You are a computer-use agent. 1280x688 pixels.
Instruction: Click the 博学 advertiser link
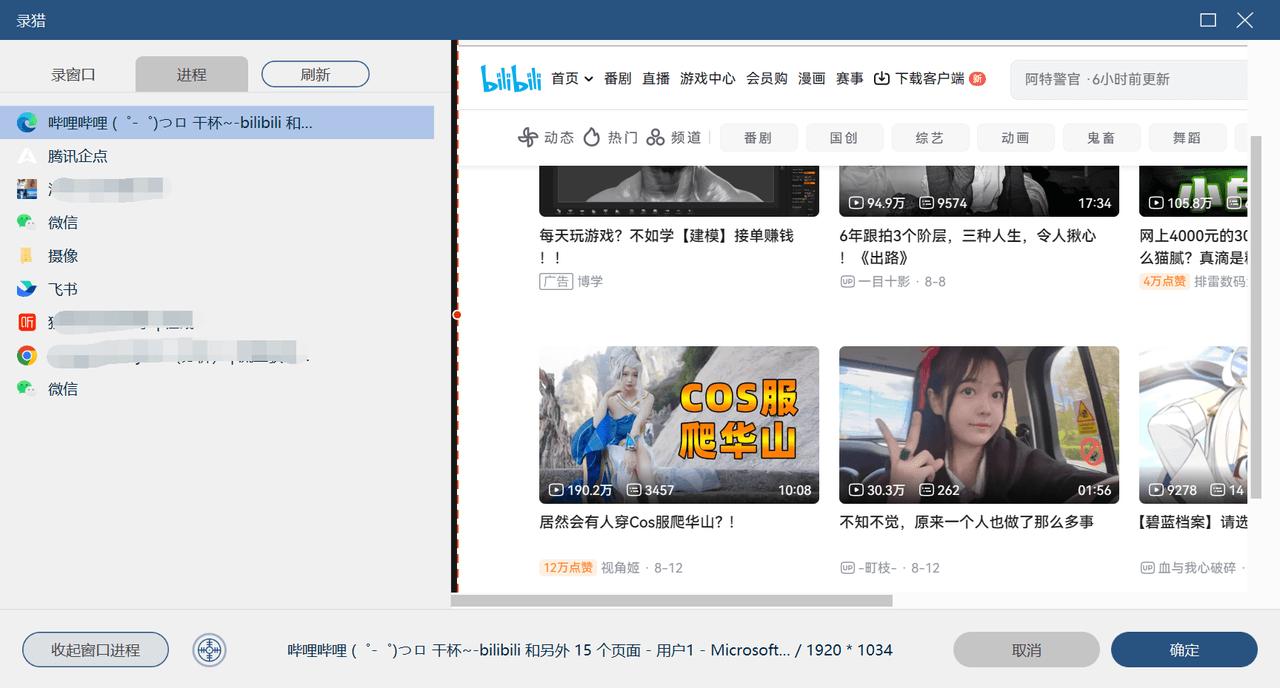[590, 282]
